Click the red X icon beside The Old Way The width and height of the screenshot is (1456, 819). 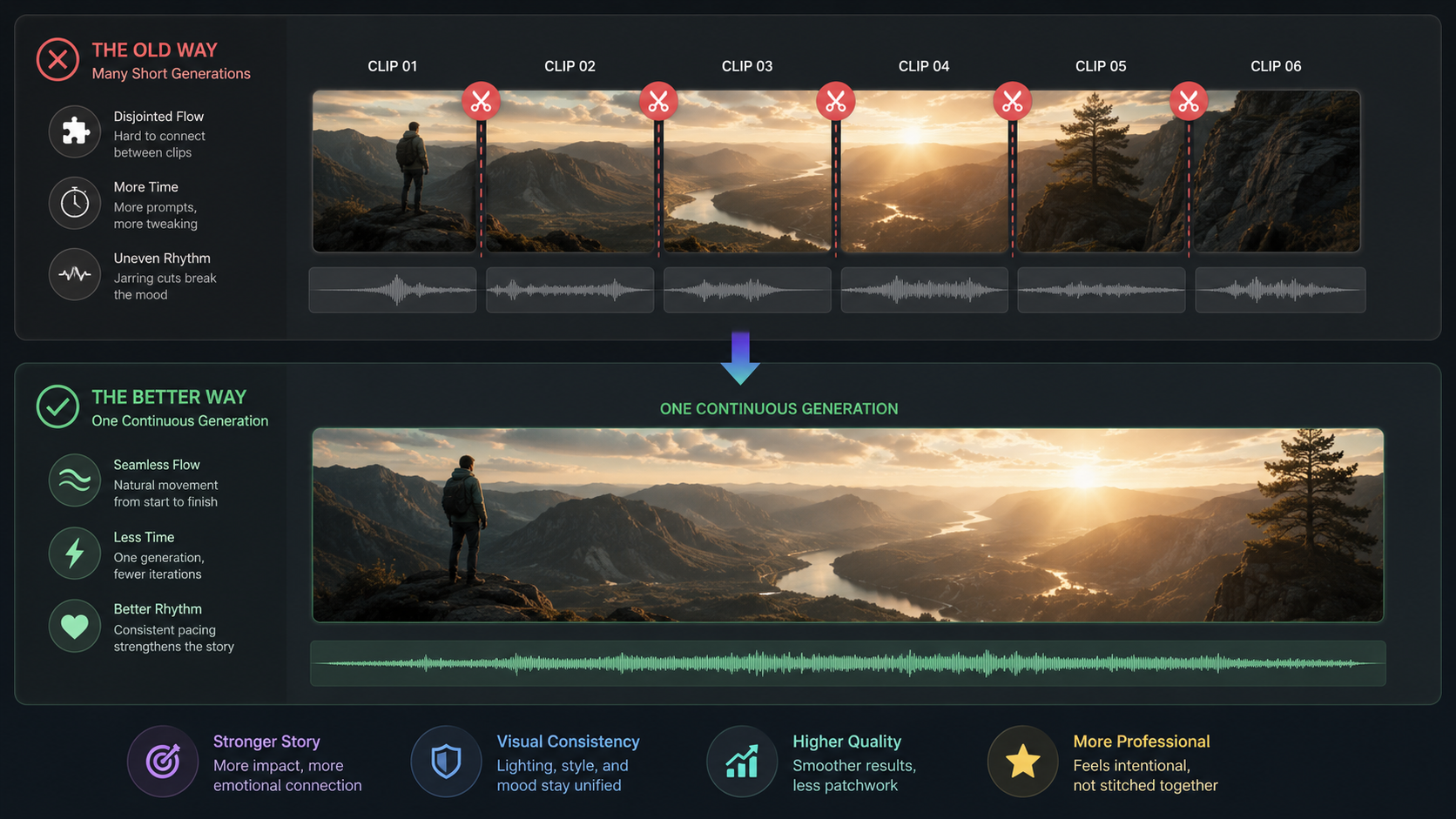tap(57, 60)
